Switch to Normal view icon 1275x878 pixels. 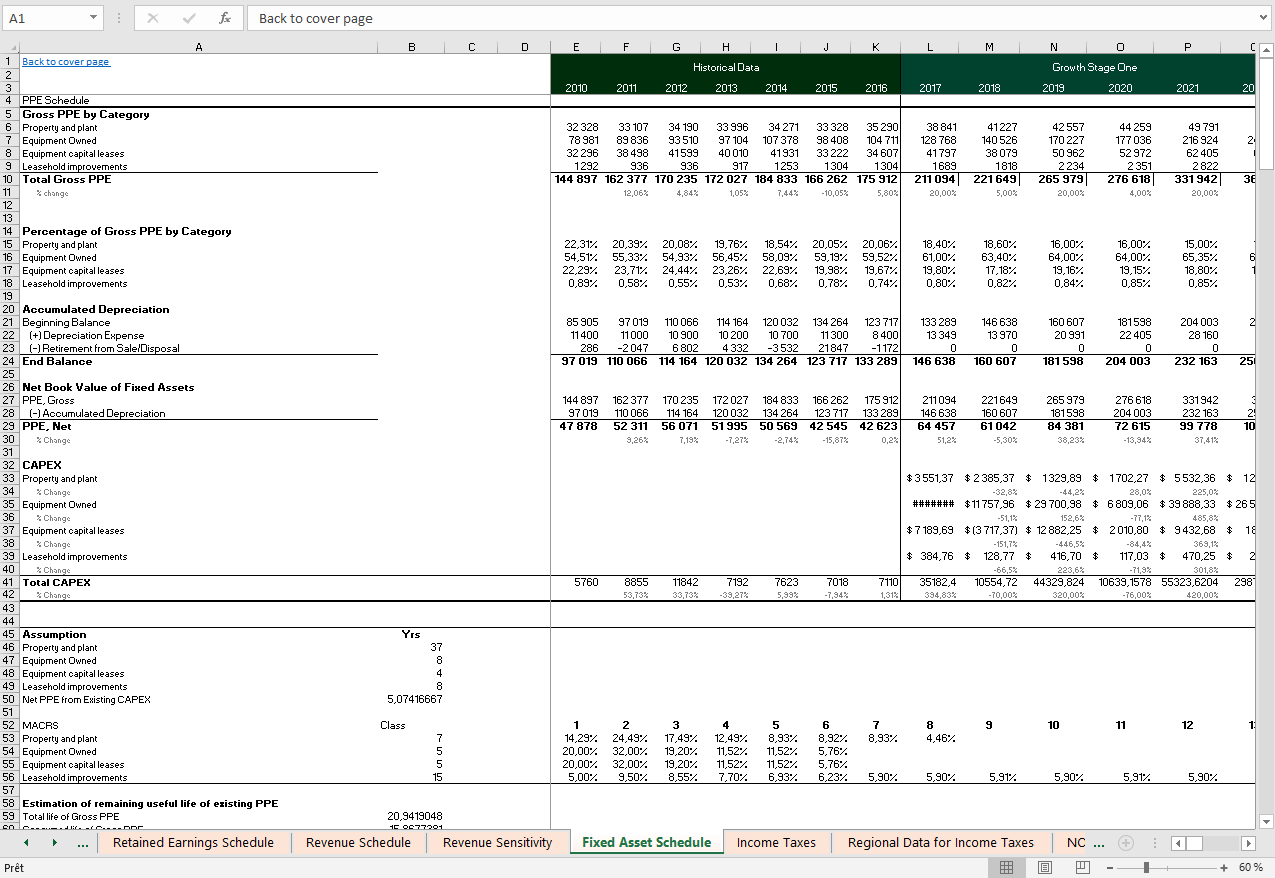(1007, 867)
